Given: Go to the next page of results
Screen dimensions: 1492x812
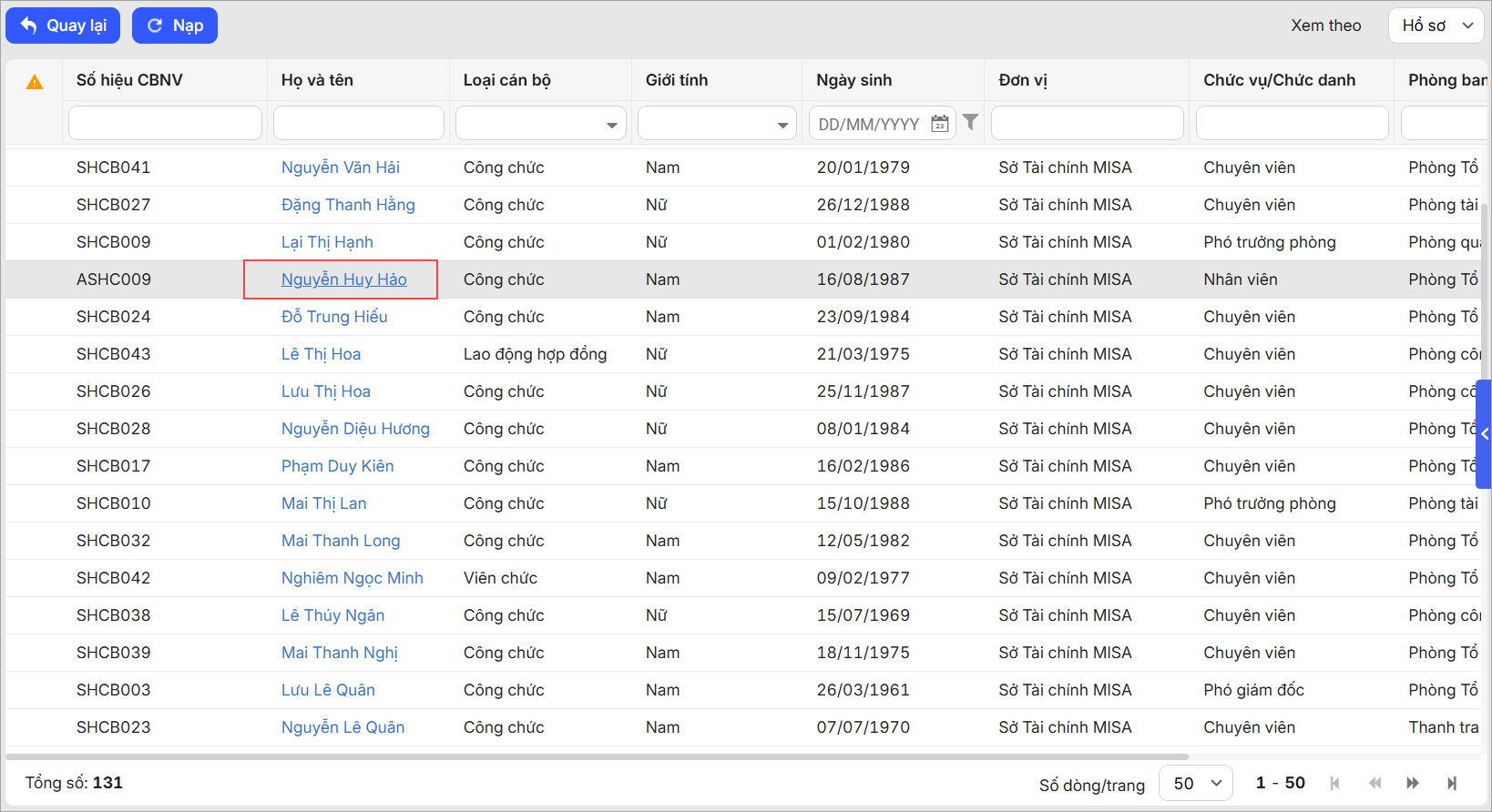Looking at the screenshot, I should (1413, 783).
